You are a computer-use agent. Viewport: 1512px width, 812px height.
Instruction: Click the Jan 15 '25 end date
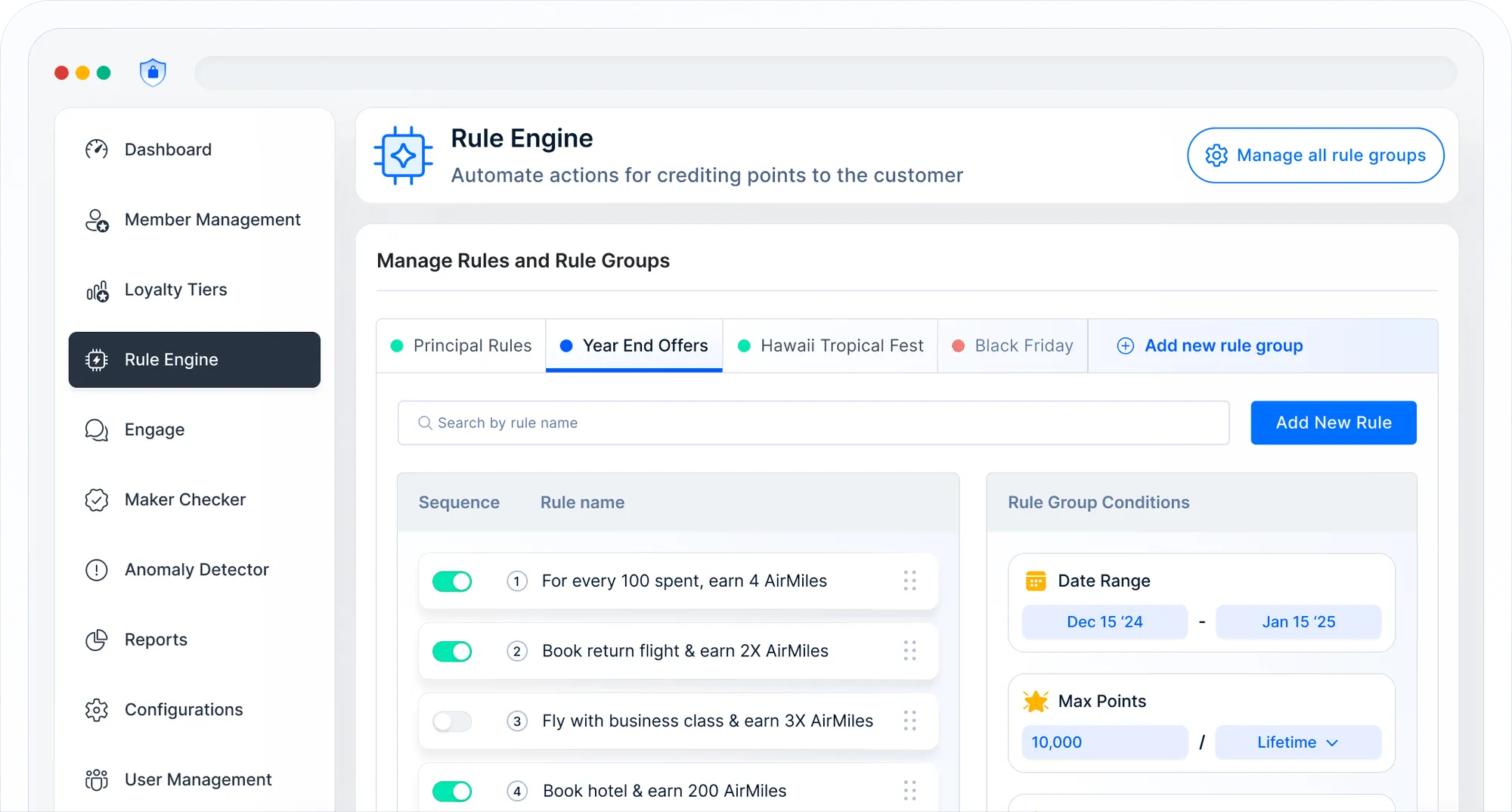click(1298, 621)
